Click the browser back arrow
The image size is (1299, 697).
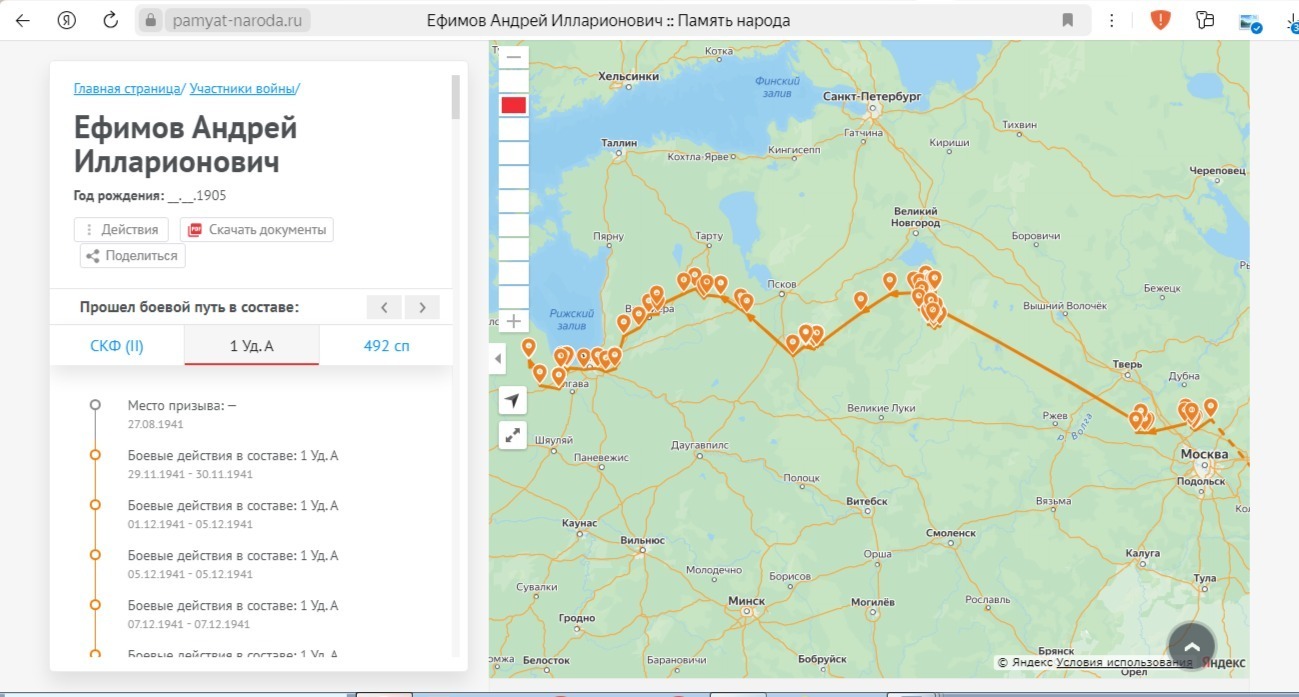point(22,20)
